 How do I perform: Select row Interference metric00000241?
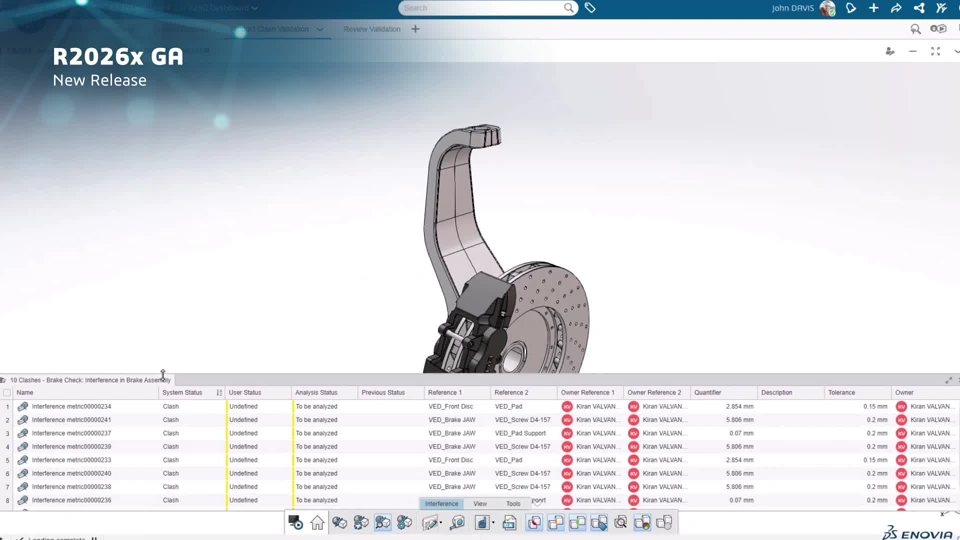click(x=480, y=420)
